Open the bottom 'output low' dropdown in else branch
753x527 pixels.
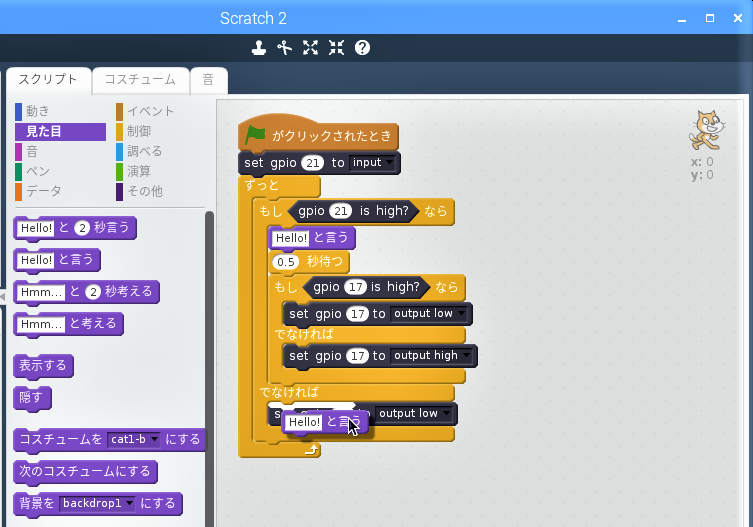(414, 413)
